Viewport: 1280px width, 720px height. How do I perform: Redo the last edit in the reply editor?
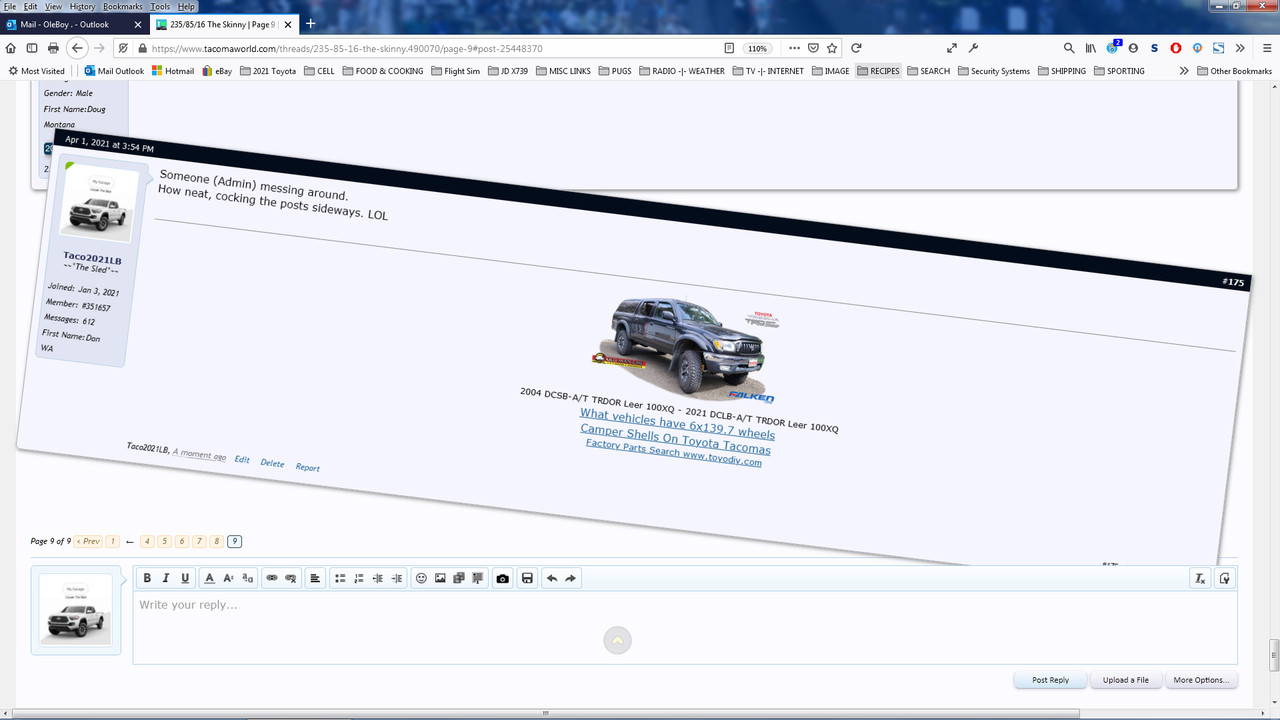click(x=571, y=578)
